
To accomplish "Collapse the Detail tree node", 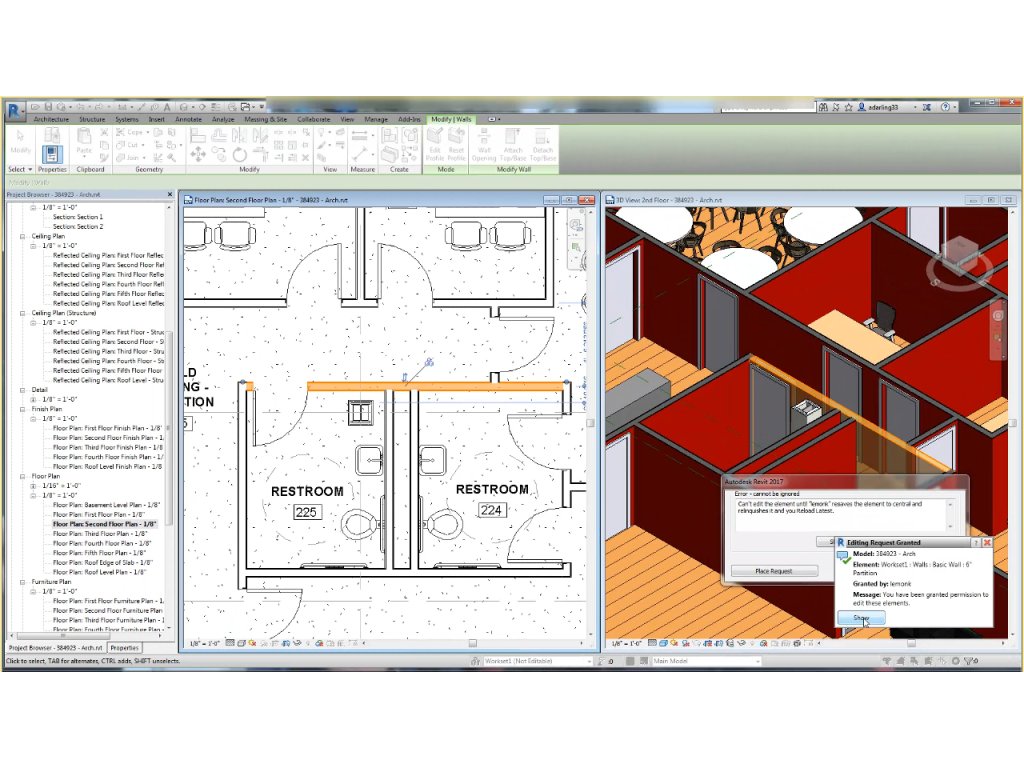I will click(x=23, y=390).
